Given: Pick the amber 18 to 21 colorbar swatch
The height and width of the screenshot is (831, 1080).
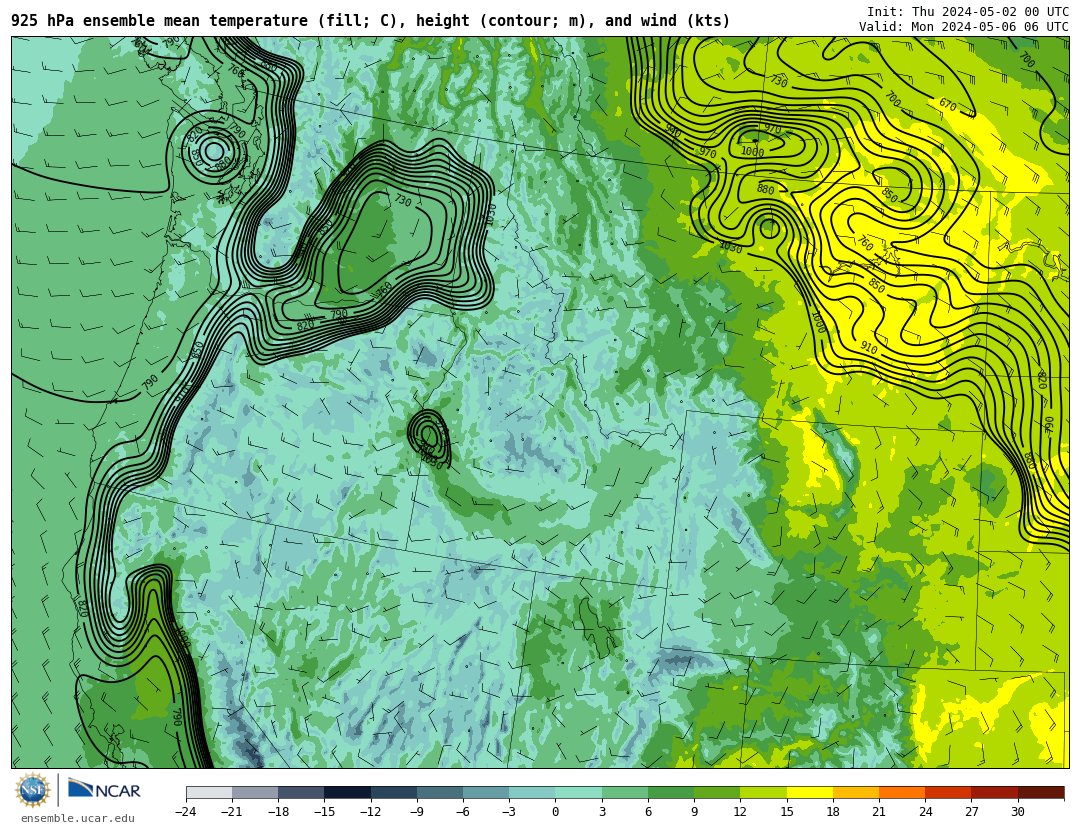Looking at the screenshot, I should click(855, 792).
